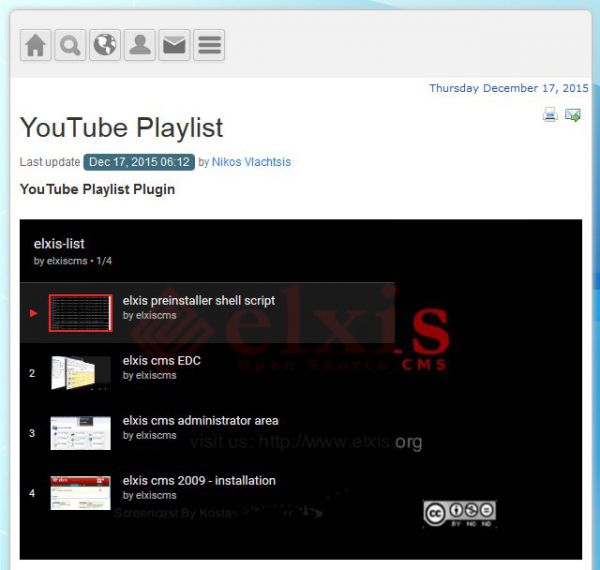Play elxis cms administrator area thumbnail
Viewport: 600px width, 570px height.
[x=81, y=433]
